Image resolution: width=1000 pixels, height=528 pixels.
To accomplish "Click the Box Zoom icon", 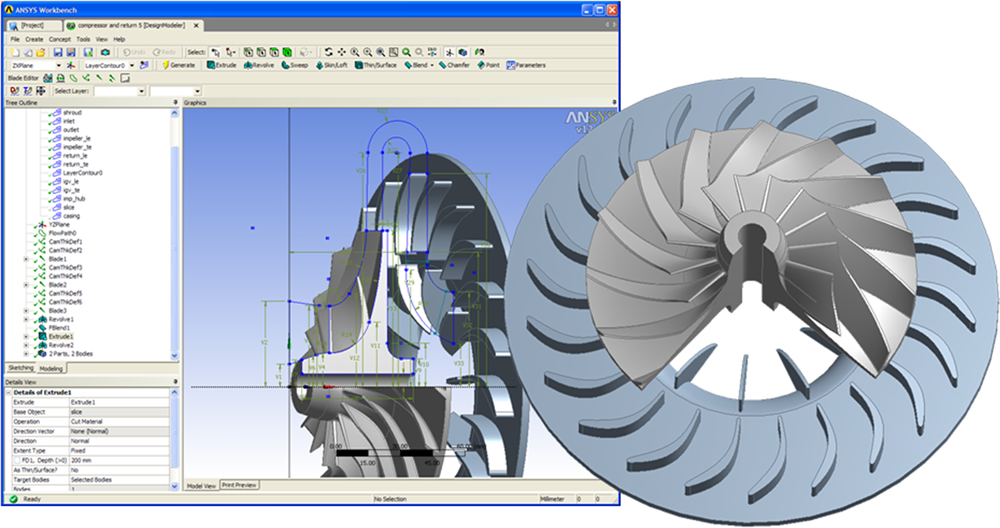I will coord(393,52).
